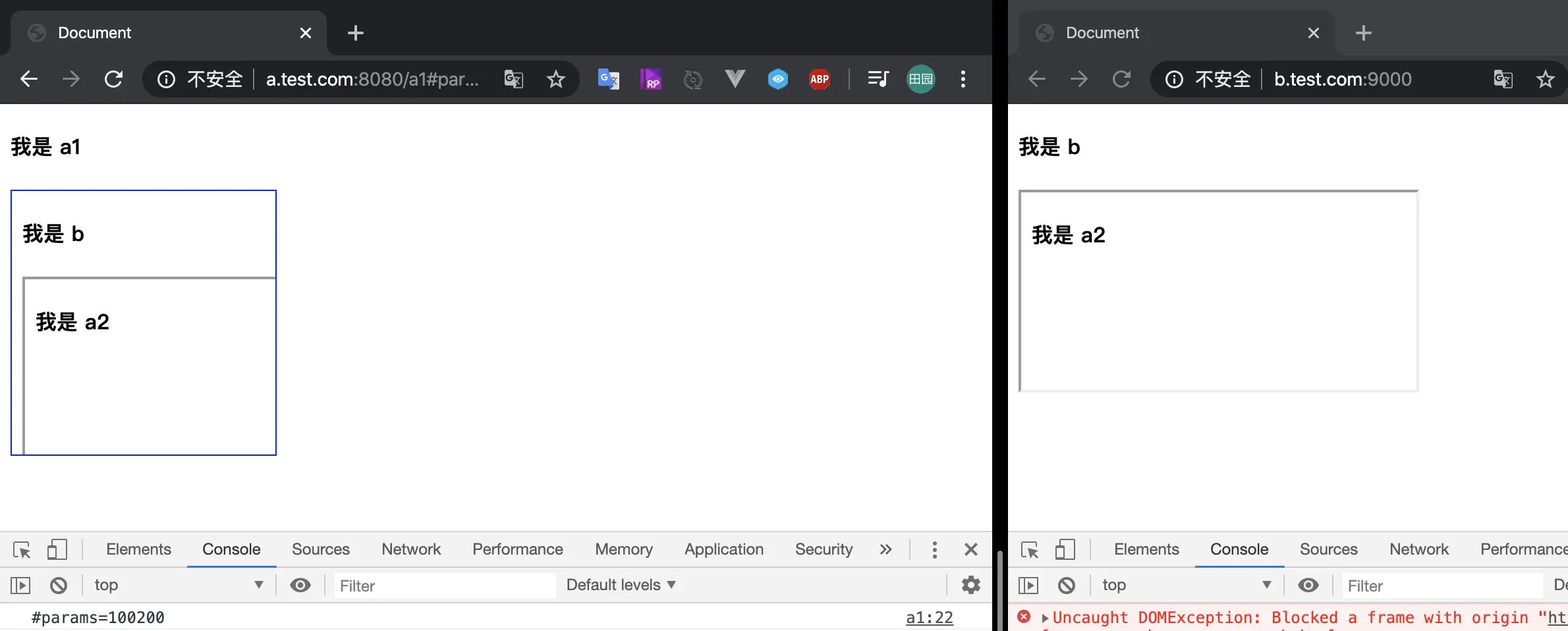This screenshot has height=631, width=1568.
Task: Reload the b.test.com page
Action: 1121,79
